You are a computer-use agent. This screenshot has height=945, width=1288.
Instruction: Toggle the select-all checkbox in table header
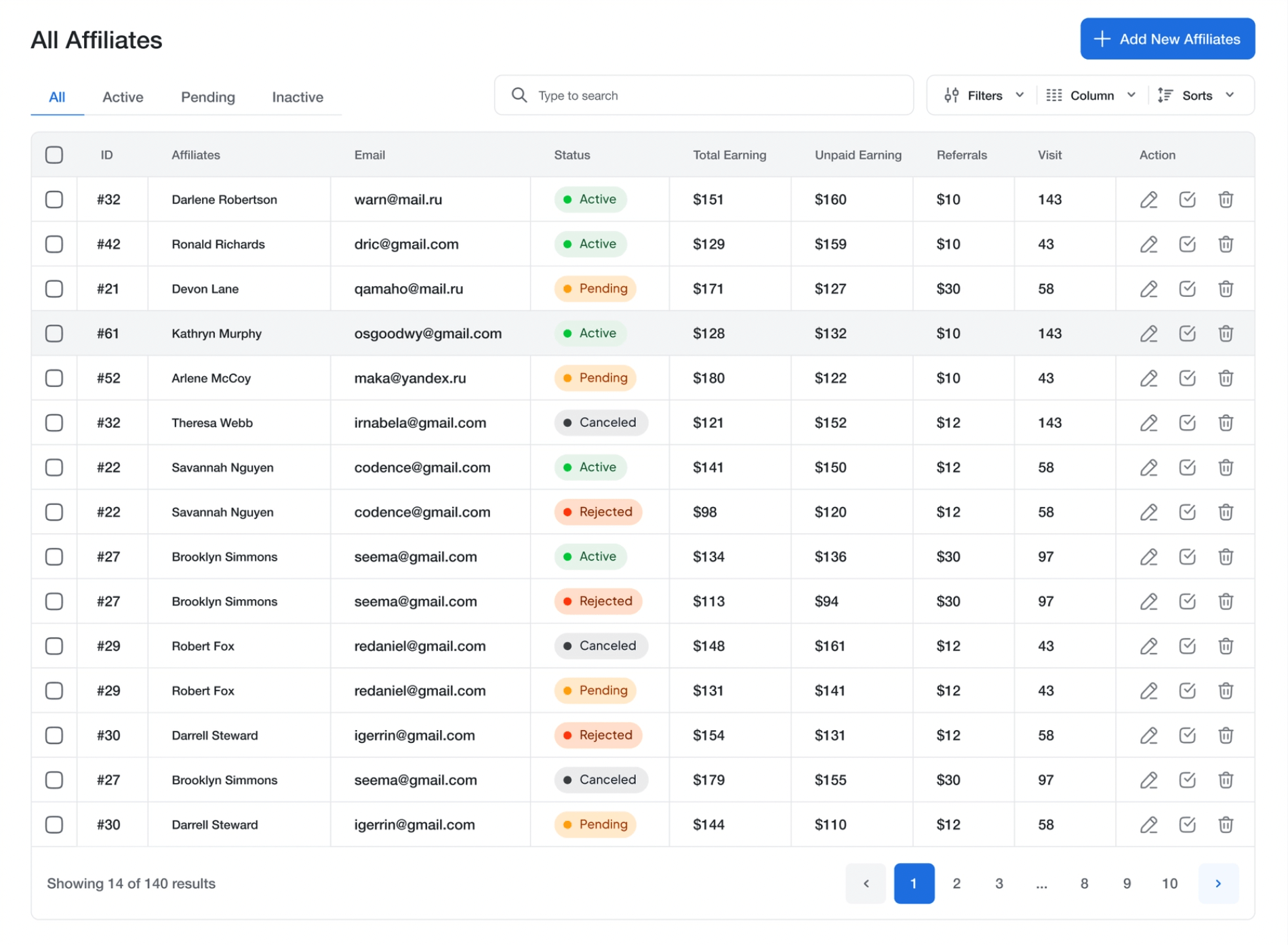(54, 155)
